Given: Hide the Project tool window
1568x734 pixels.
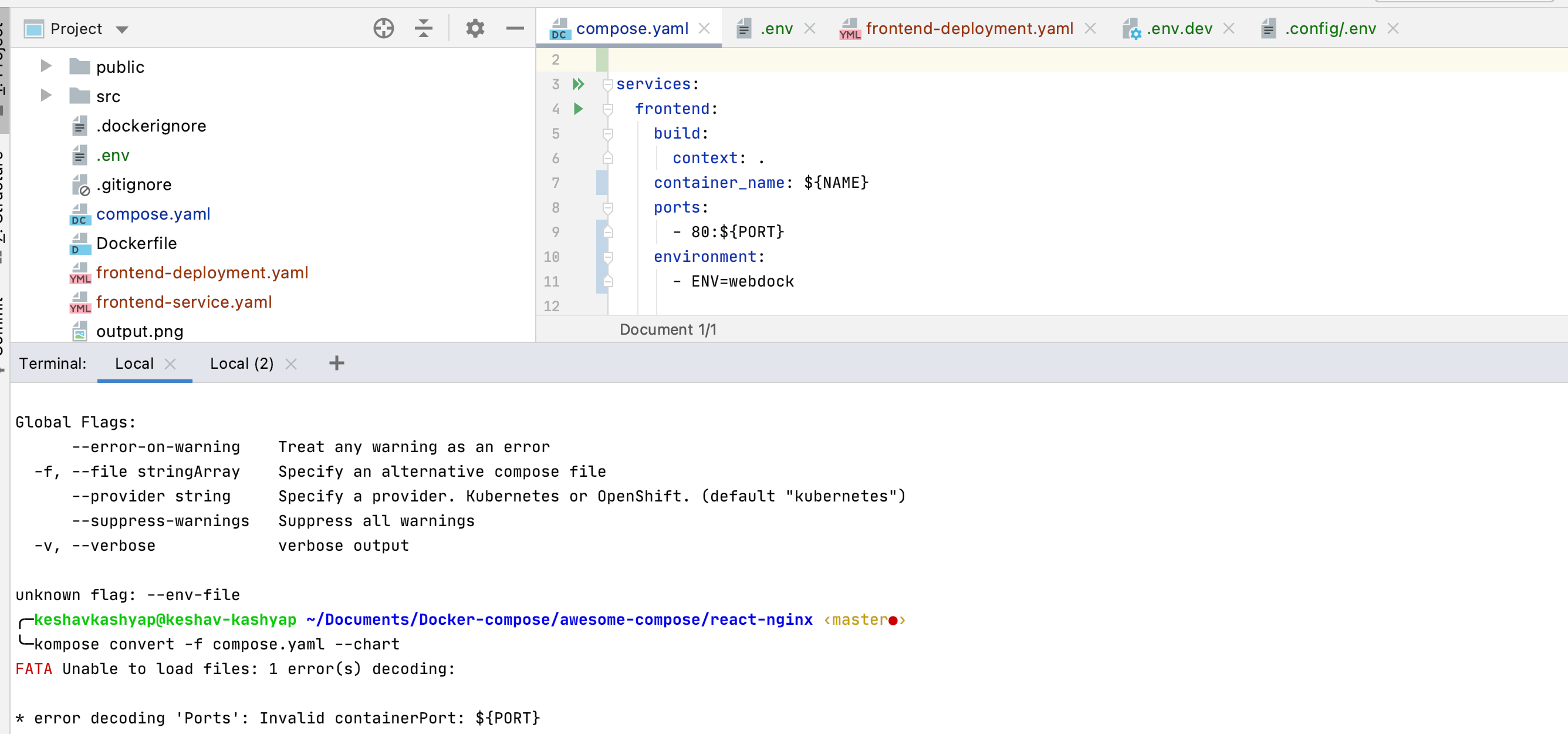Looking at the screenshot, I should click(x=514, y=28).
